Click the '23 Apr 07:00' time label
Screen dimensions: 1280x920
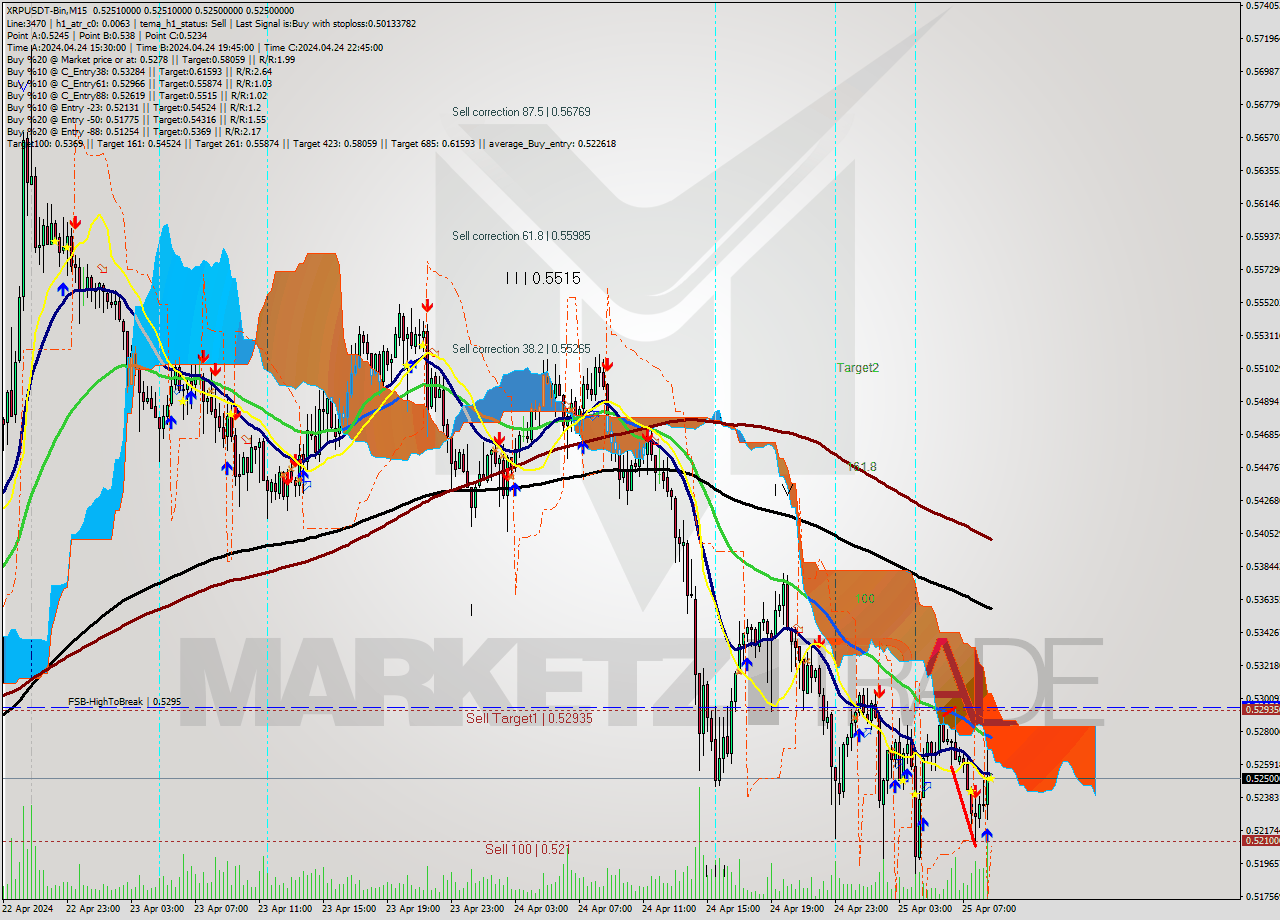(x=222, y=910)
